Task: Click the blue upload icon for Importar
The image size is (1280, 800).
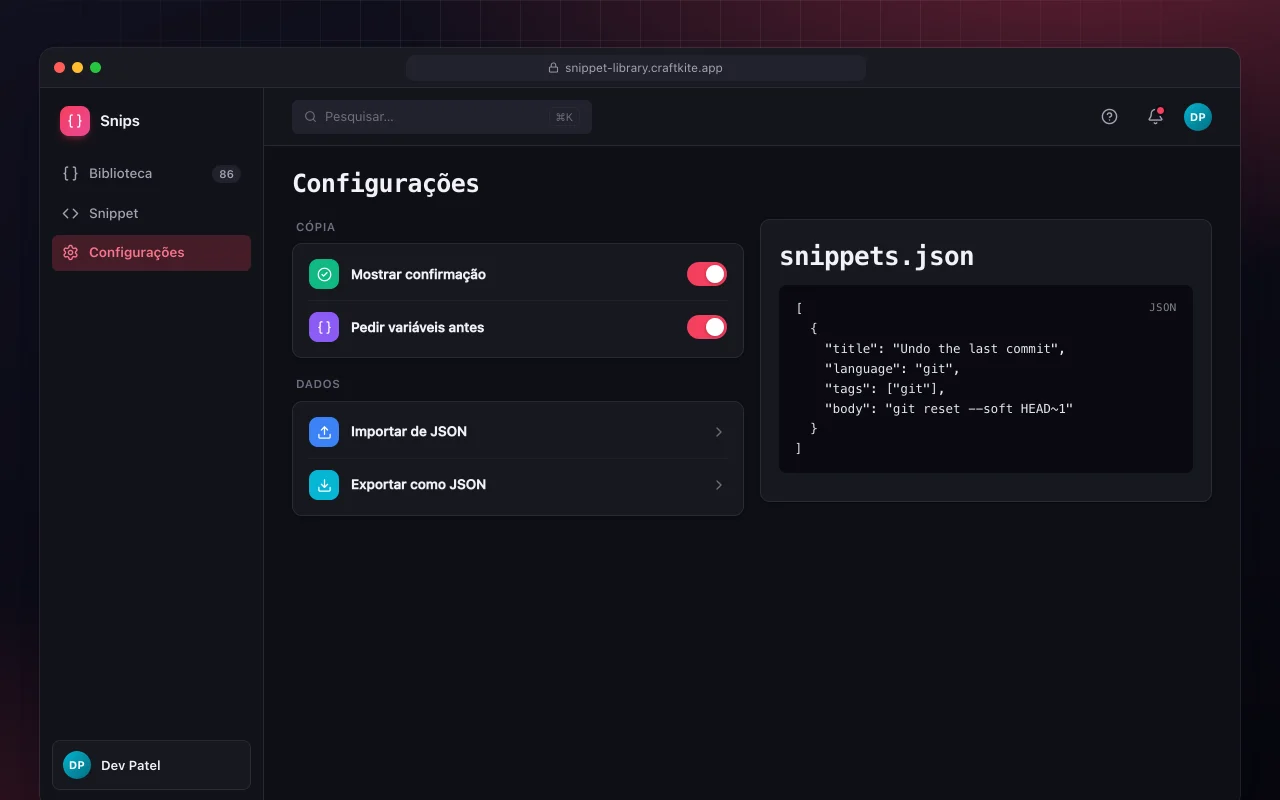Action: (x=324, y=432)
